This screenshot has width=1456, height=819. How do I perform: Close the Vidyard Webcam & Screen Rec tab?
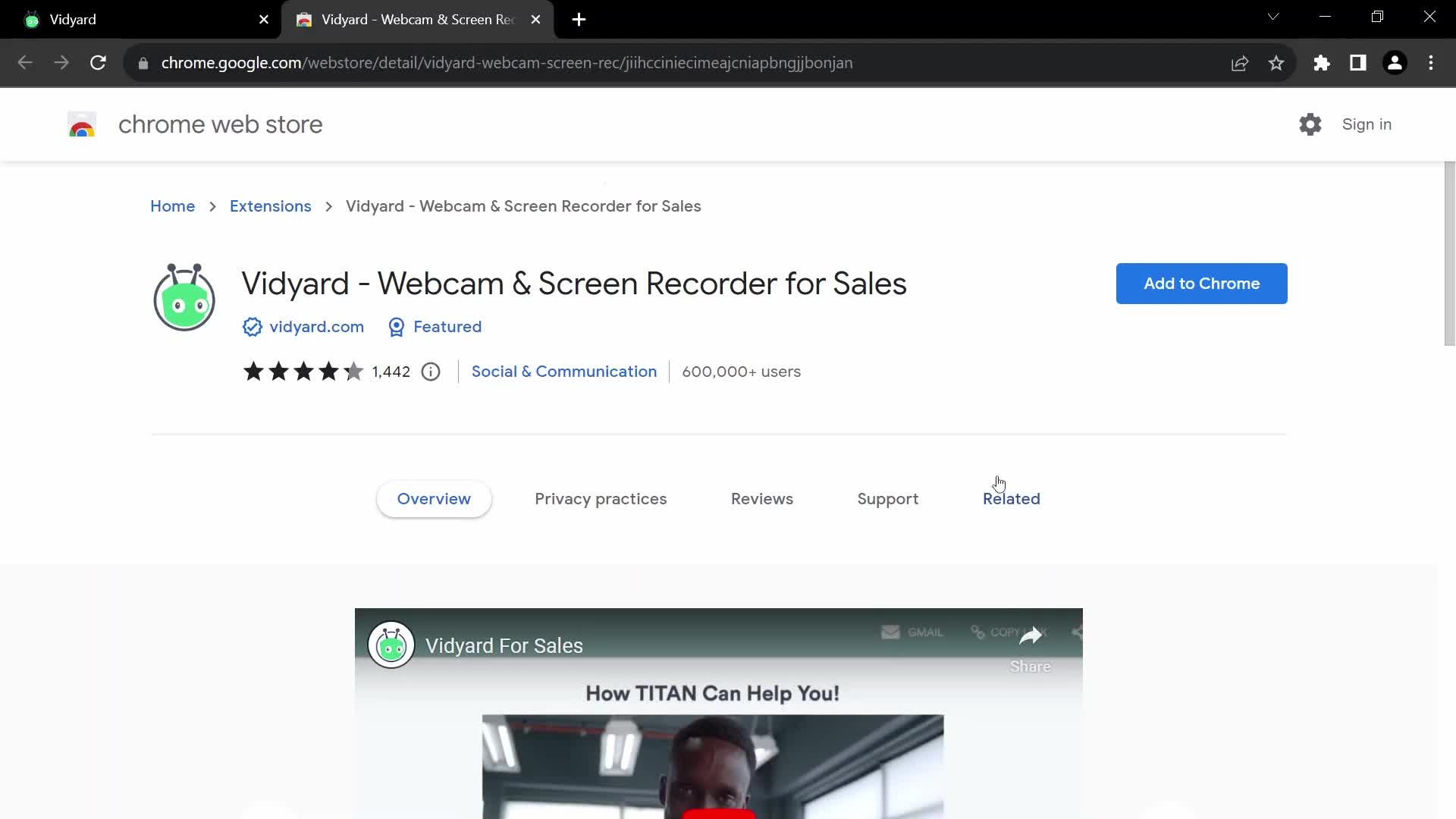click(x=536, y=20)
